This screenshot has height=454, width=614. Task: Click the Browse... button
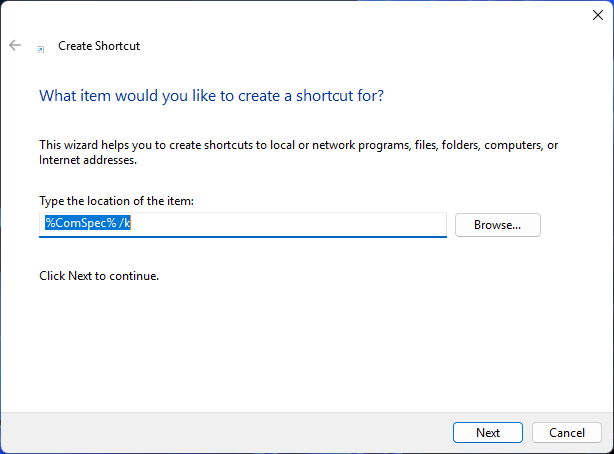point(497,225)
